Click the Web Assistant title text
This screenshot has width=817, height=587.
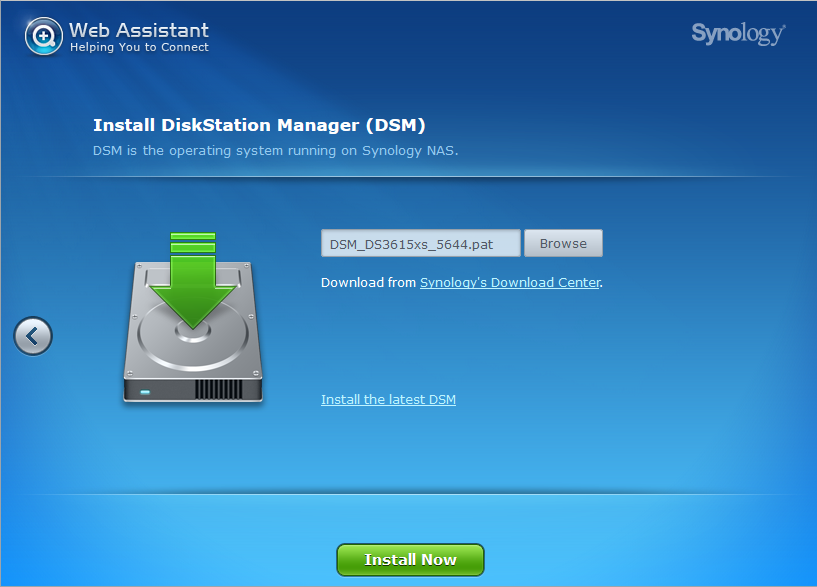click(139, 30)
